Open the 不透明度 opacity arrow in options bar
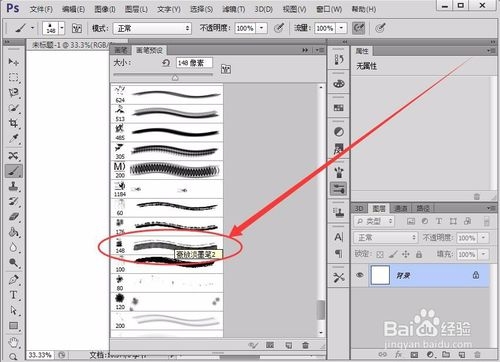The width and height of the screenshot is (500, 362). point(262,28)
